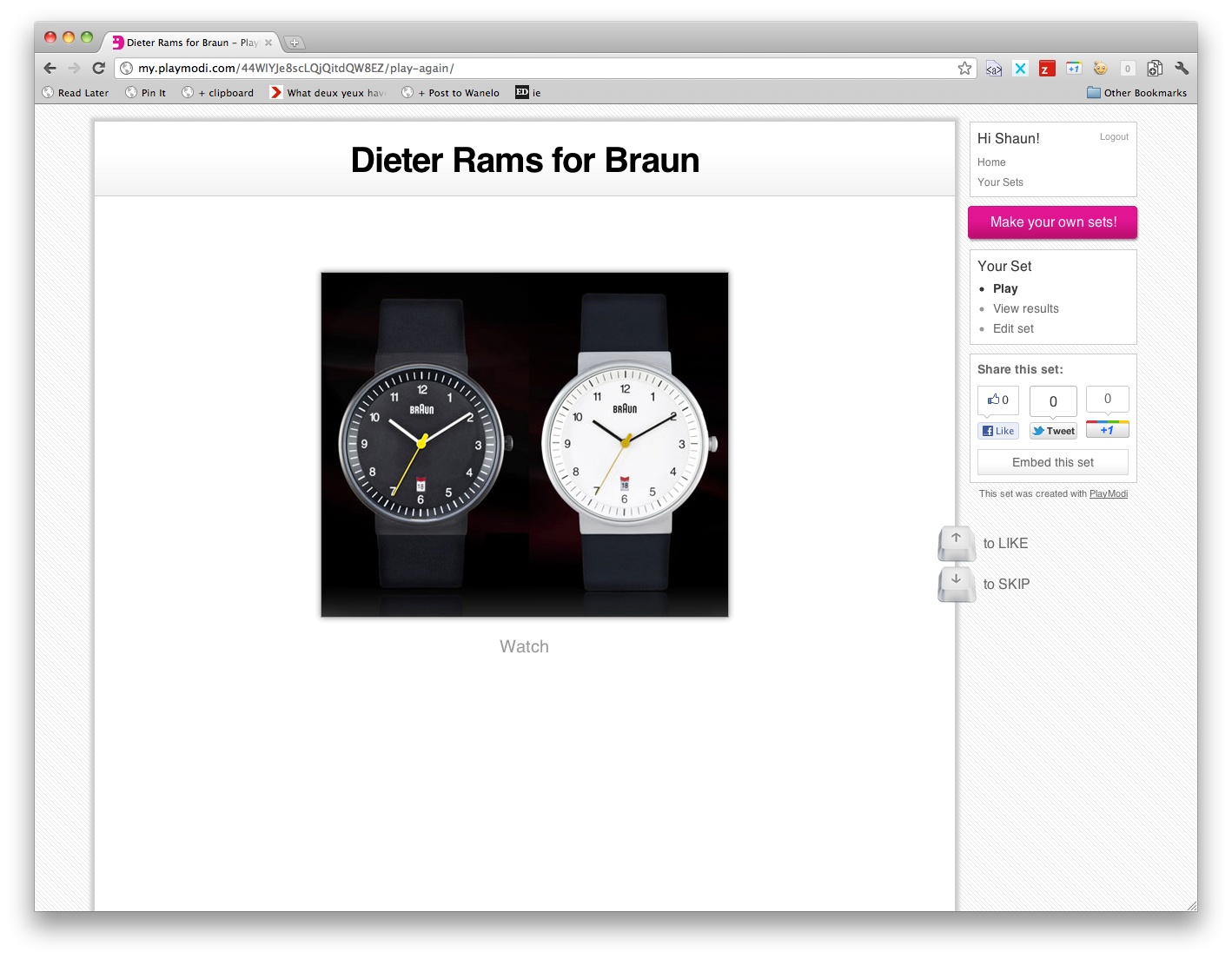1232x959 pixels.
Task: Click the Pin It bookmarklet
Action: coord(146,93)
